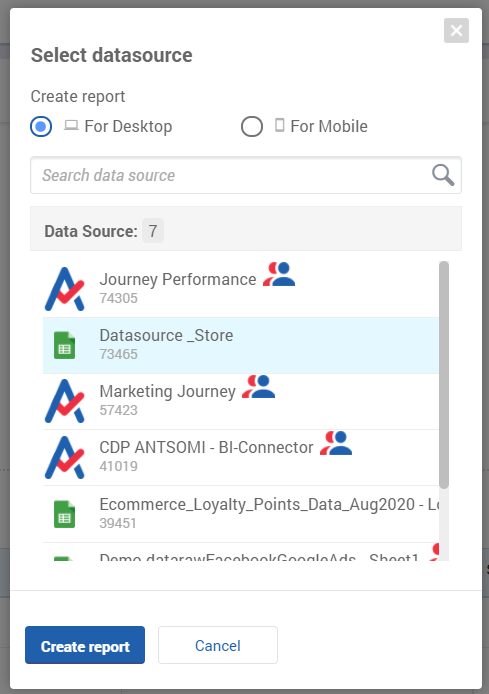Click the Antsomi logo beside Marketing Journey
Image resolution: width=489 pixels, height=694 pixels.
[x=65, y=401]
